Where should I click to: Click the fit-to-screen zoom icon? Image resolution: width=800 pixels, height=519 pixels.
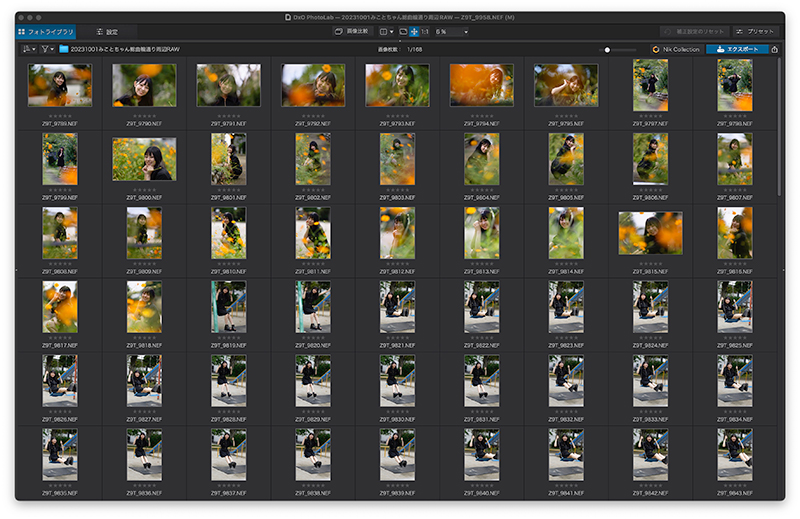pyautogui.click(x=403, y=32)
